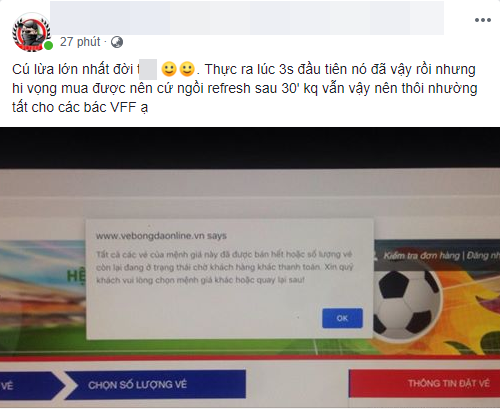Open the three-dot post options menu
The image size is (500, 409).
click(x=483, y=20)
